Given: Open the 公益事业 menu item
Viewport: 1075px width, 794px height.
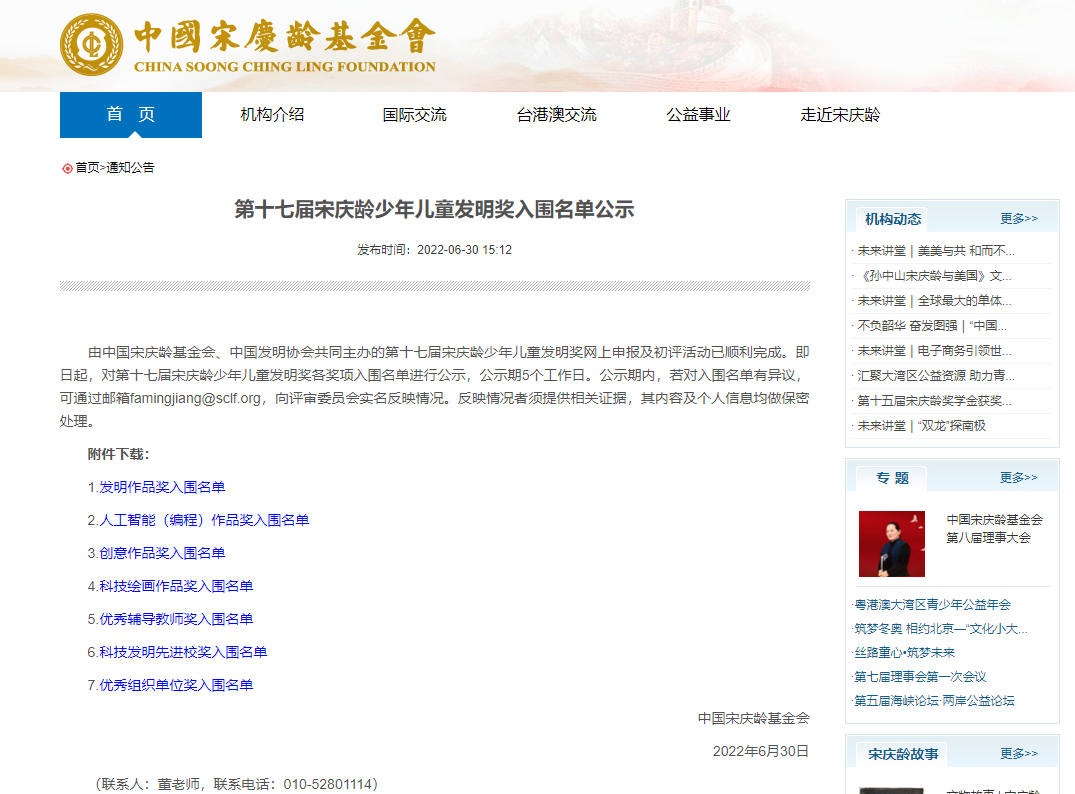Looking at the screenshot, I should tap(698, 115).
